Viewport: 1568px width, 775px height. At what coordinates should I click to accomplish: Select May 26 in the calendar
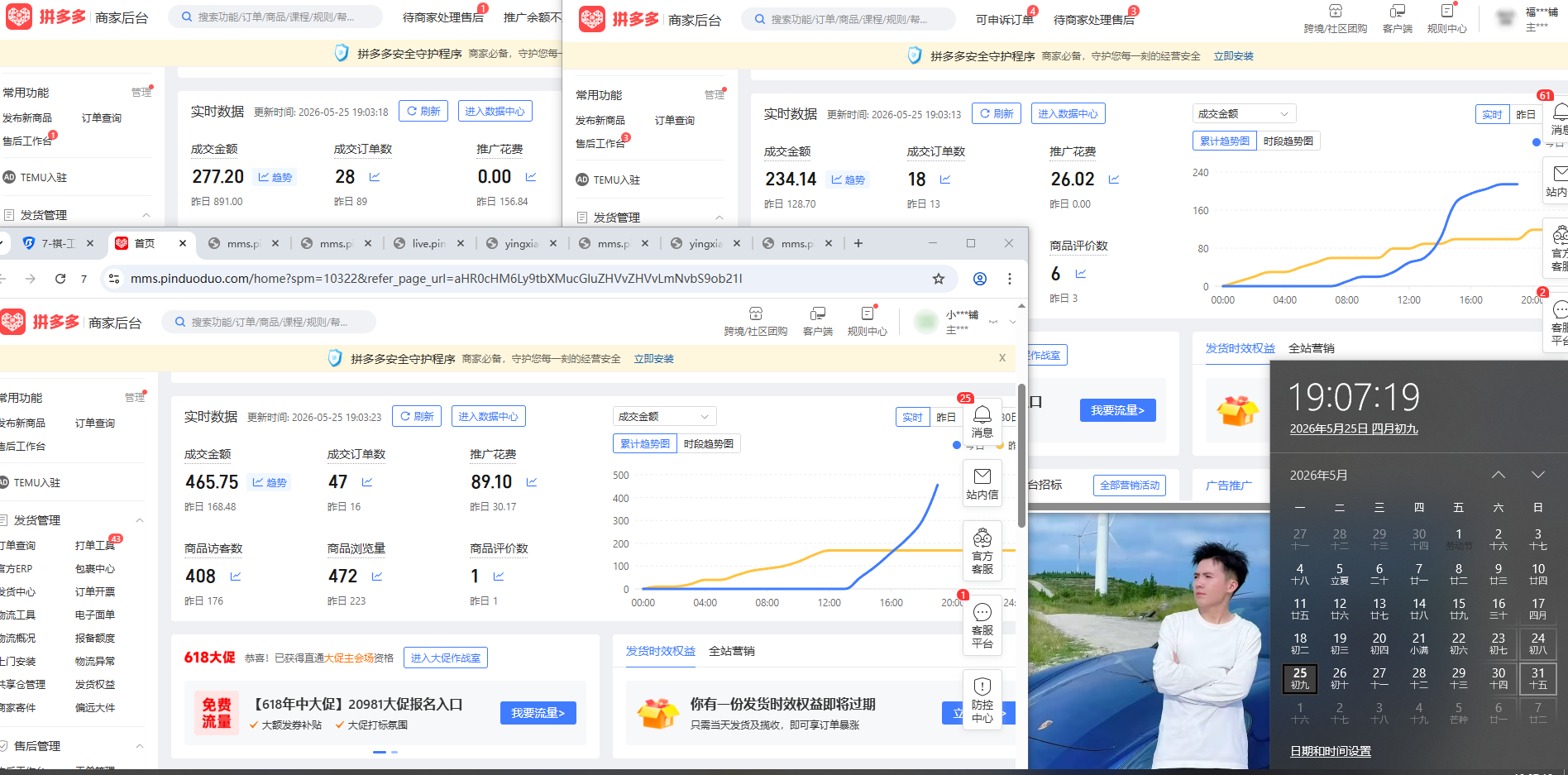(1340, 678)
